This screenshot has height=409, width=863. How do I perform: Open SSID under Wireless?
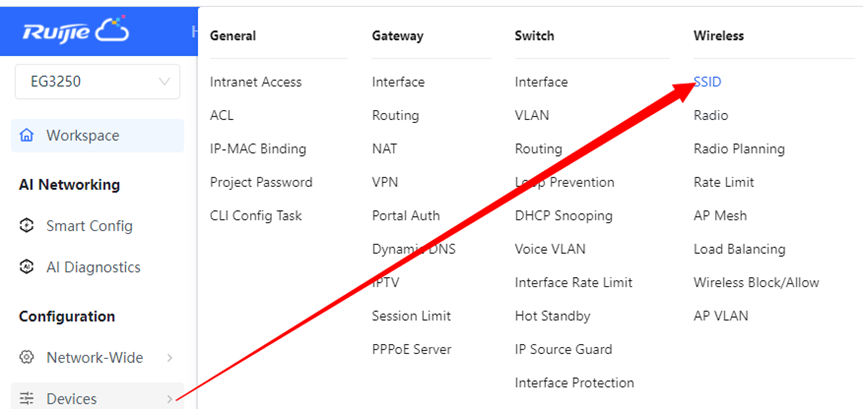tap(707, 82)
